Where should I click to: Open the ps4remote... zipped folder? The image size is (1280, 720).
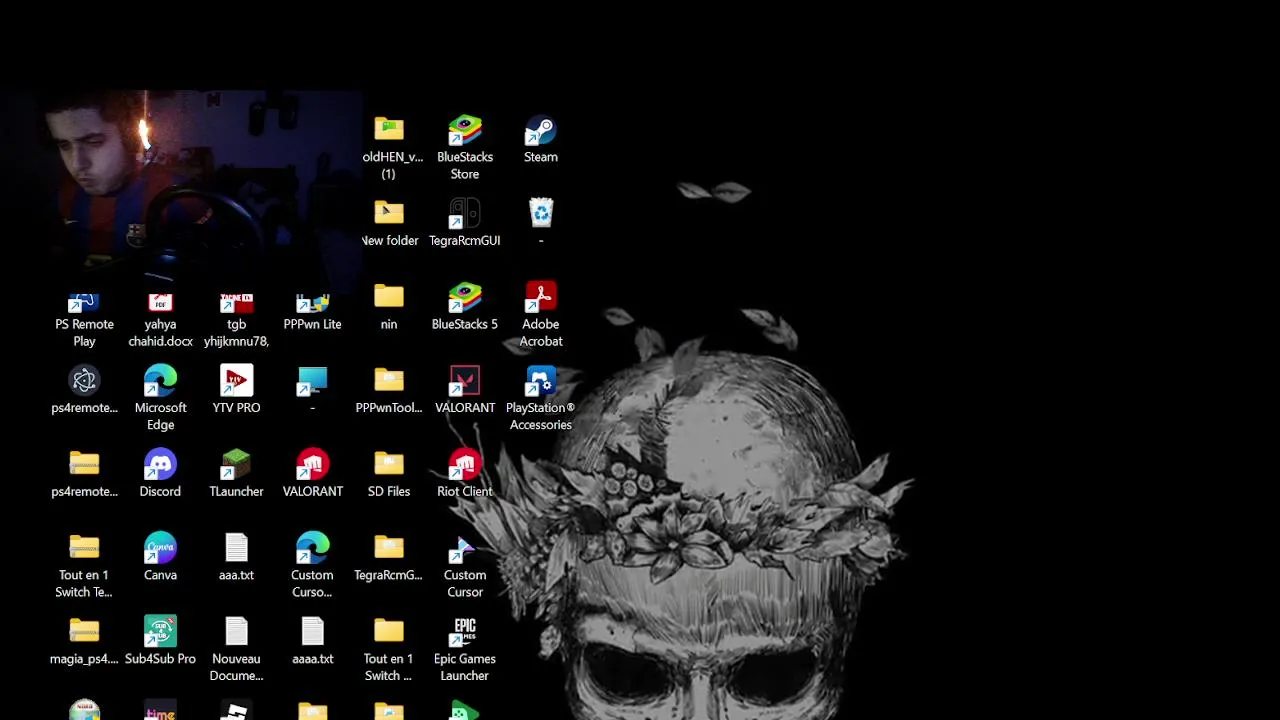tap(84, 474)
